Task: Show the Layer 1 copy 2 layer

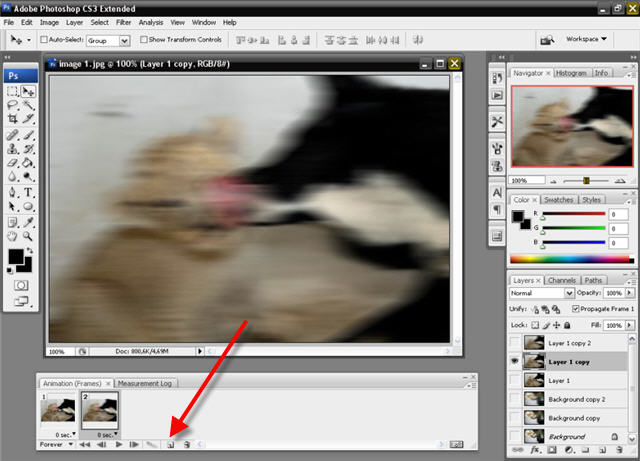Action: [x=515, y=343]
